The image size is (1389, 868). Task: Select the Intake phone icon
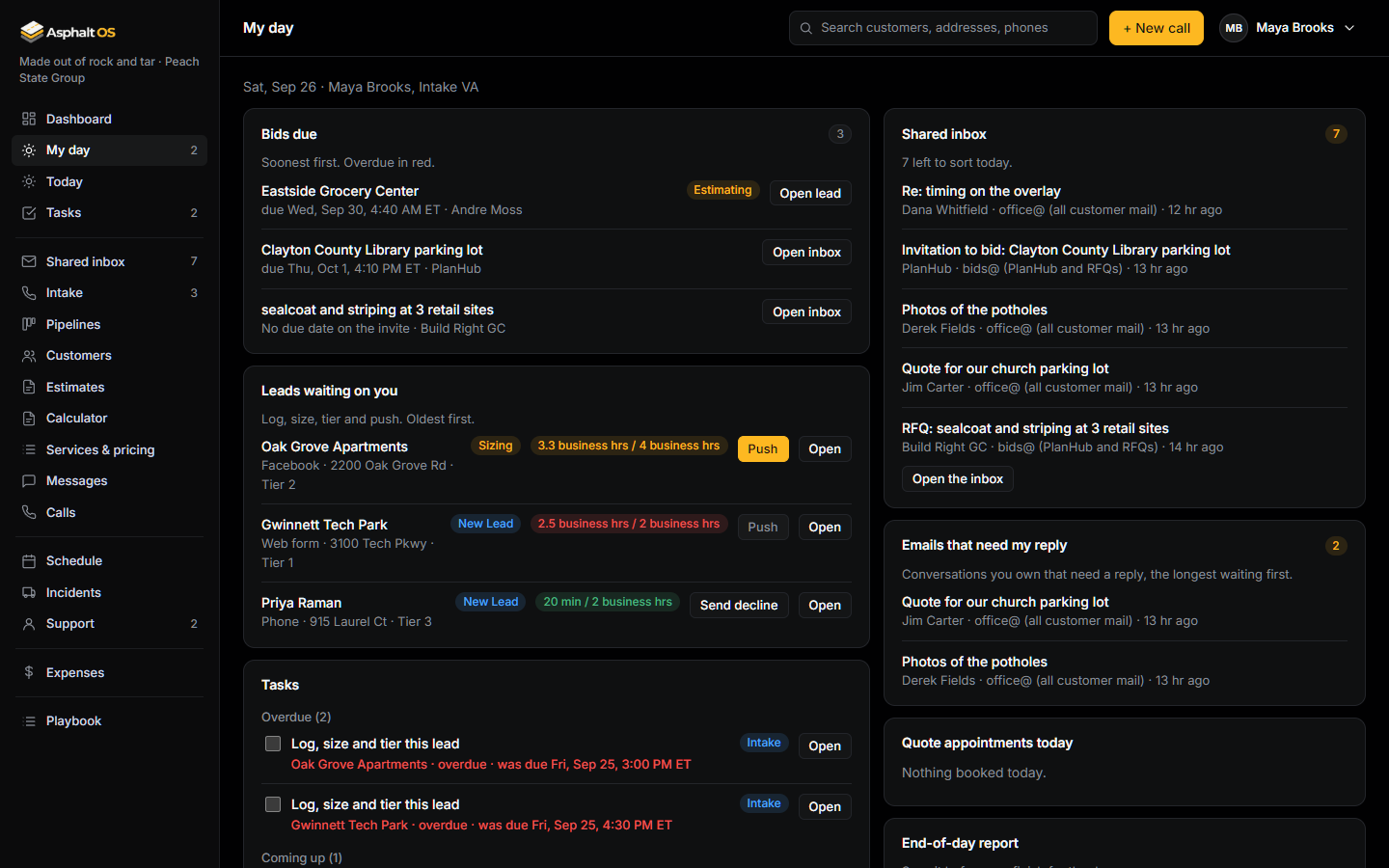(x=29, y=293)
